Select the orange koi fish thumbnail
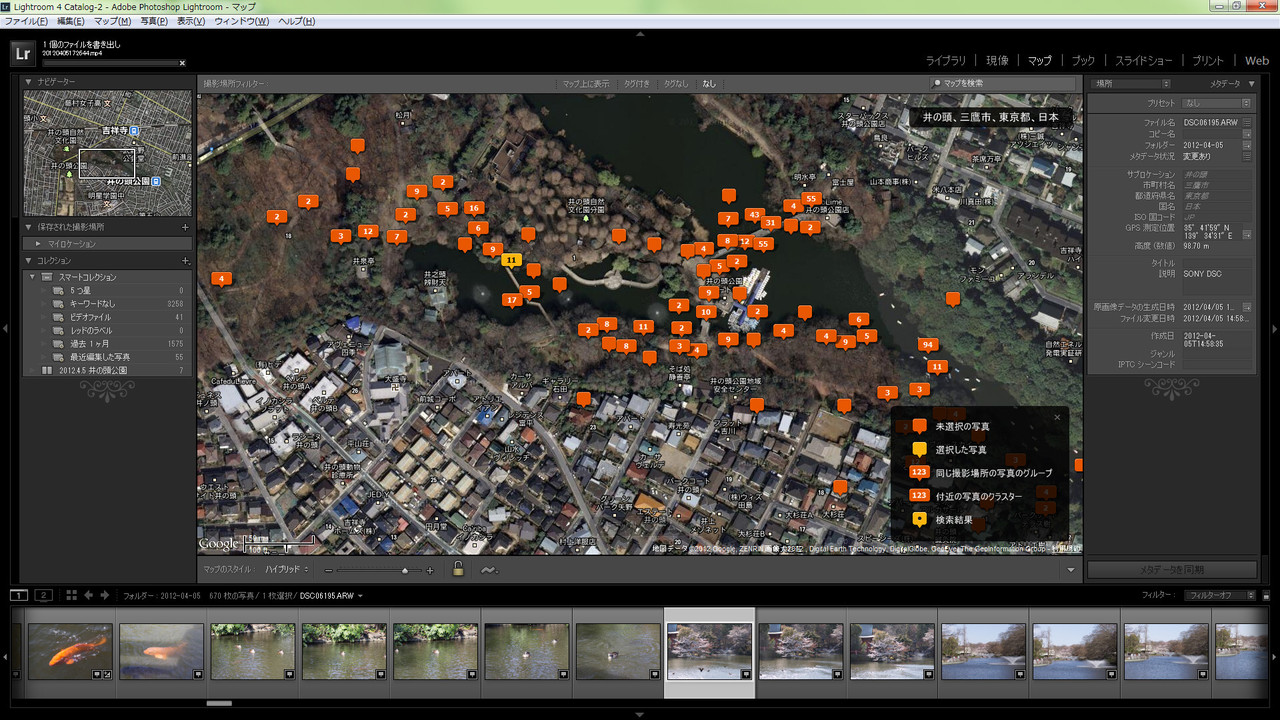Screen dimensions: 1280x720 pos(70,652)
